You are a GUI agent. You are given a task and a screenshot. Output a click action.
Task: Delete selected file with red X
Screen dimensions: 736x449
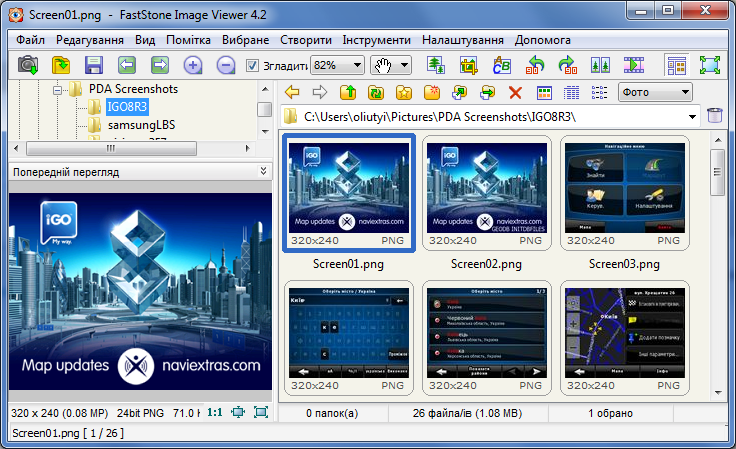tap(515, 92)
